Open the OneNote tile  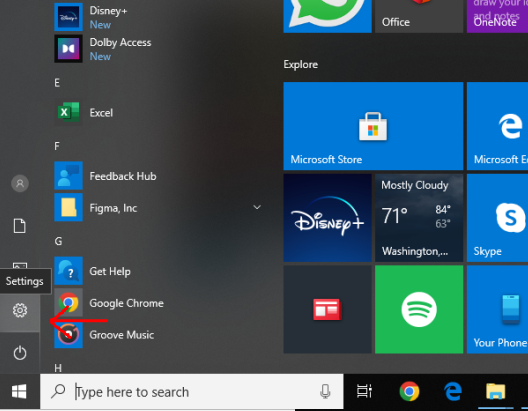[497, 16]
